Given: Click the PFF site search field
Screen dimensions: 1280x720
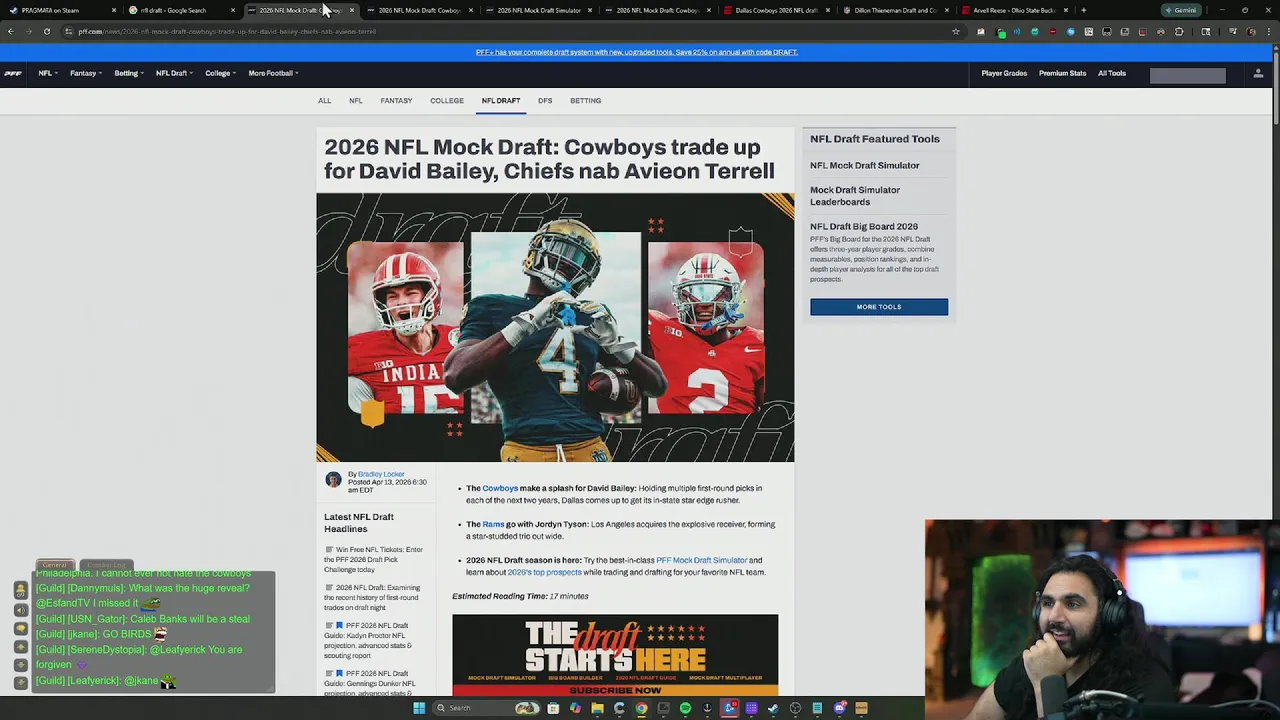Looking at the screenshot, I should tap(1187, 75).
